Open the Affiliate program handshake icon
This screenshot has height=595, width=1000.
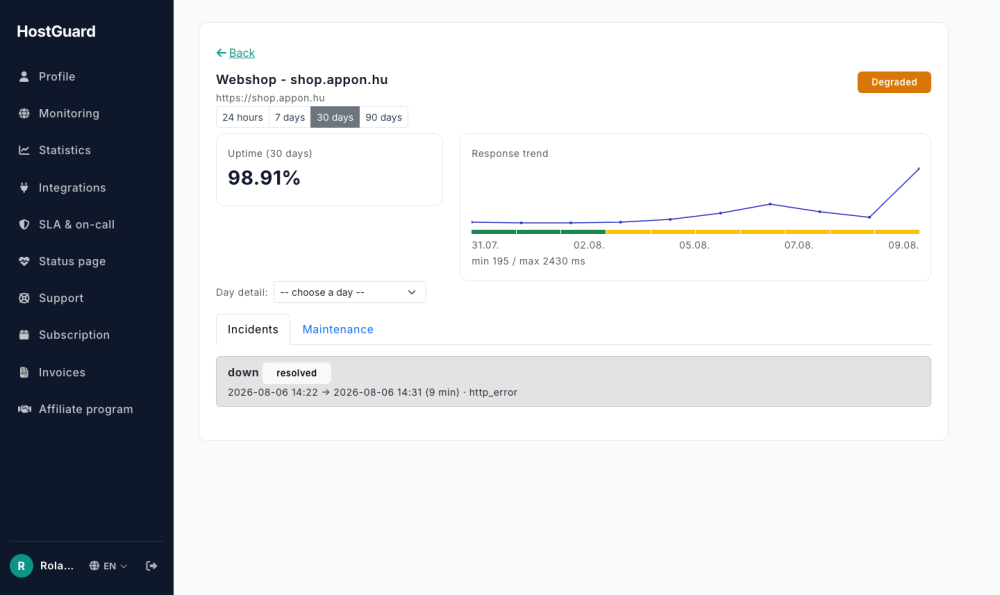(24, 409)
